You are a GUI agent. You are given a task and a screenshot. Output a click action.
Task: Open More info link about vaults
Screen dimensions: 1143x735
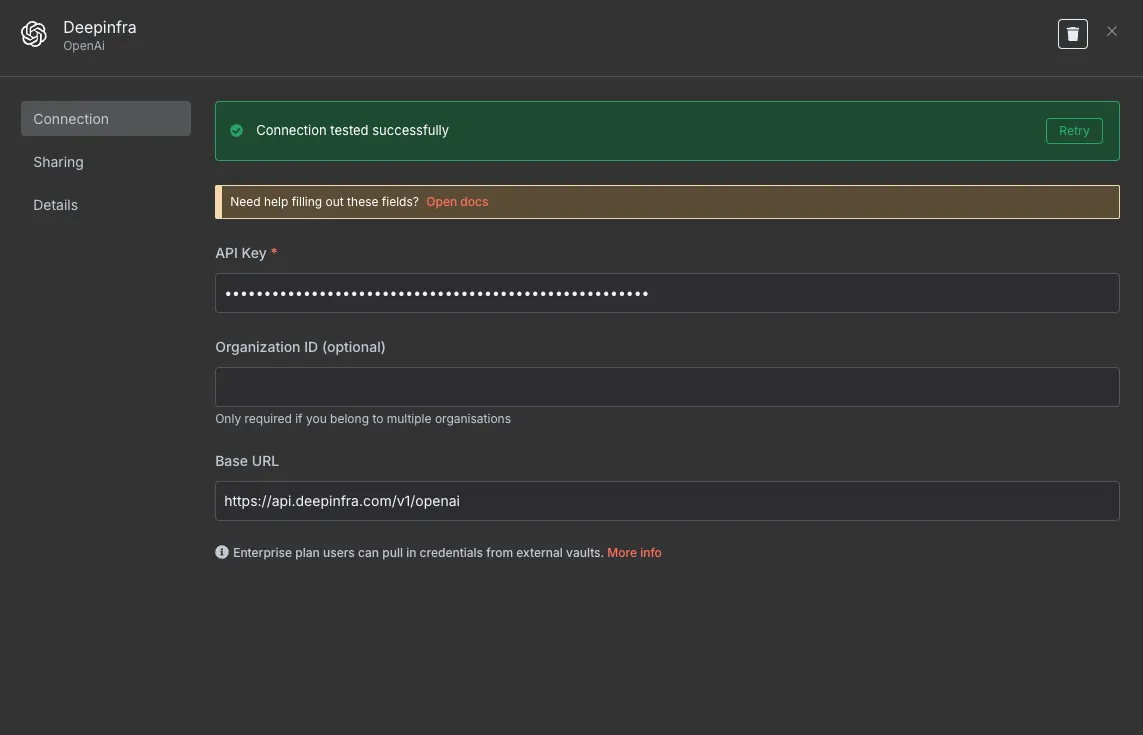pyautogui.click(x=634, y=553)
